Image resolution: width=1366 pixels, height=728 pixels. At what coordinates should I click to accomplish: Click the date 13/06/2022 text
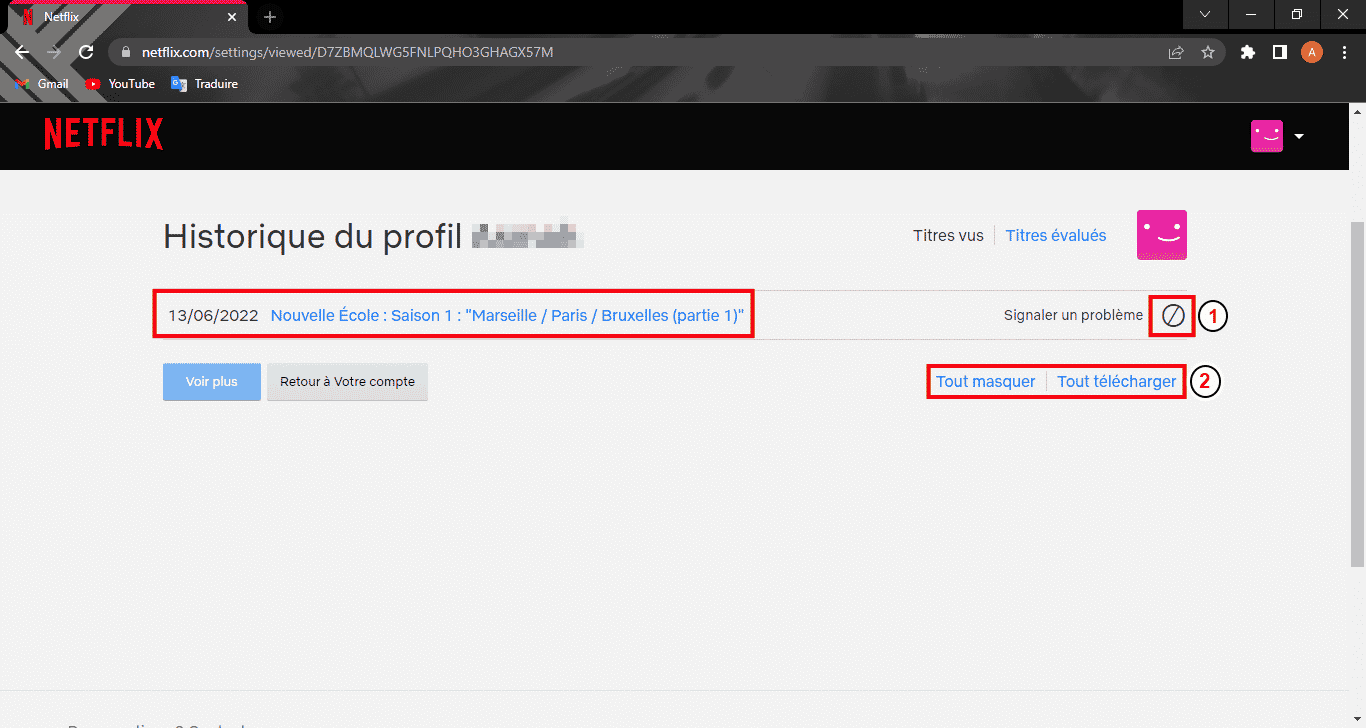[213, 316]
